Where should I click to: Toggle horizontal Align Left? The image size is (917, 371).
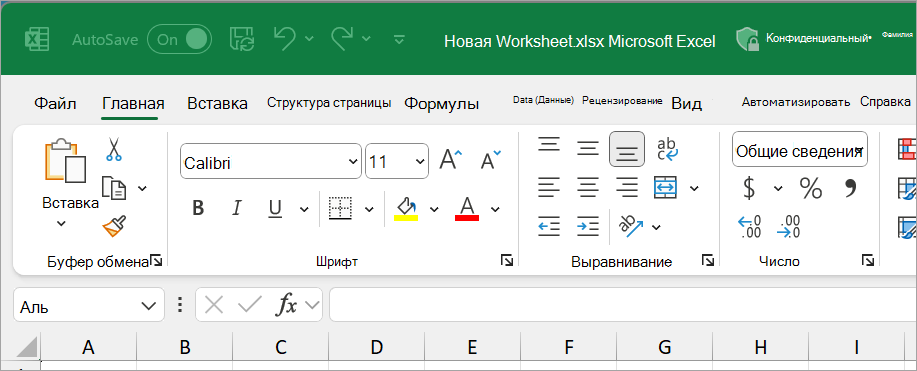tap(549, 187)
